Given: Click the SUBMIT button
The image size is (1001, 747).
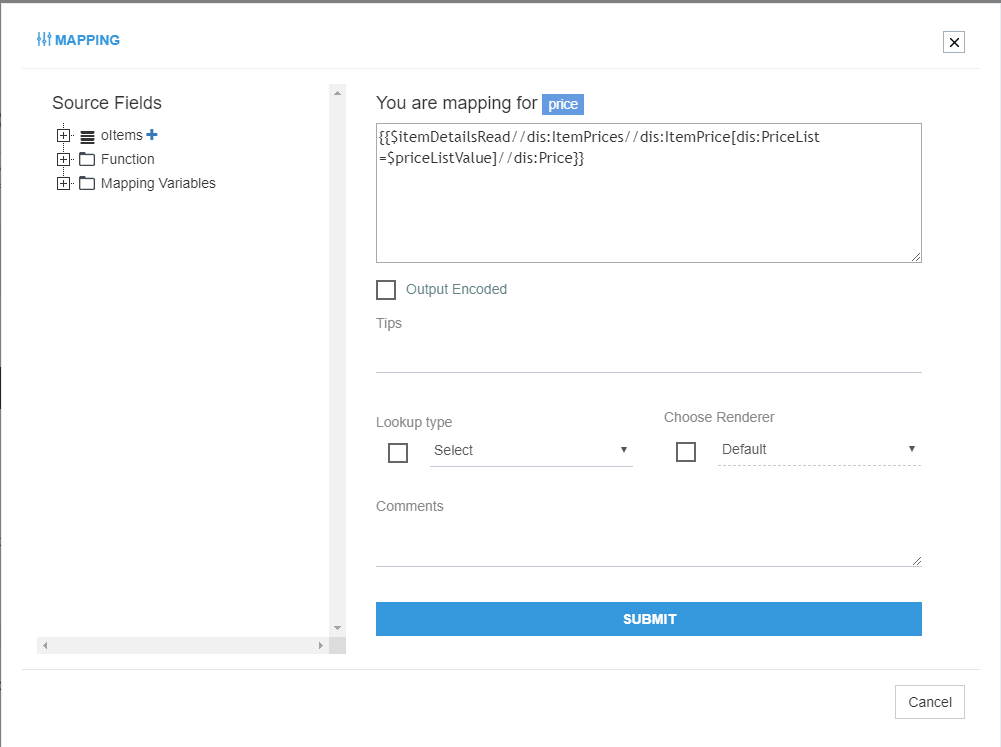Looking at the screenshot, I should coord(648,619).
